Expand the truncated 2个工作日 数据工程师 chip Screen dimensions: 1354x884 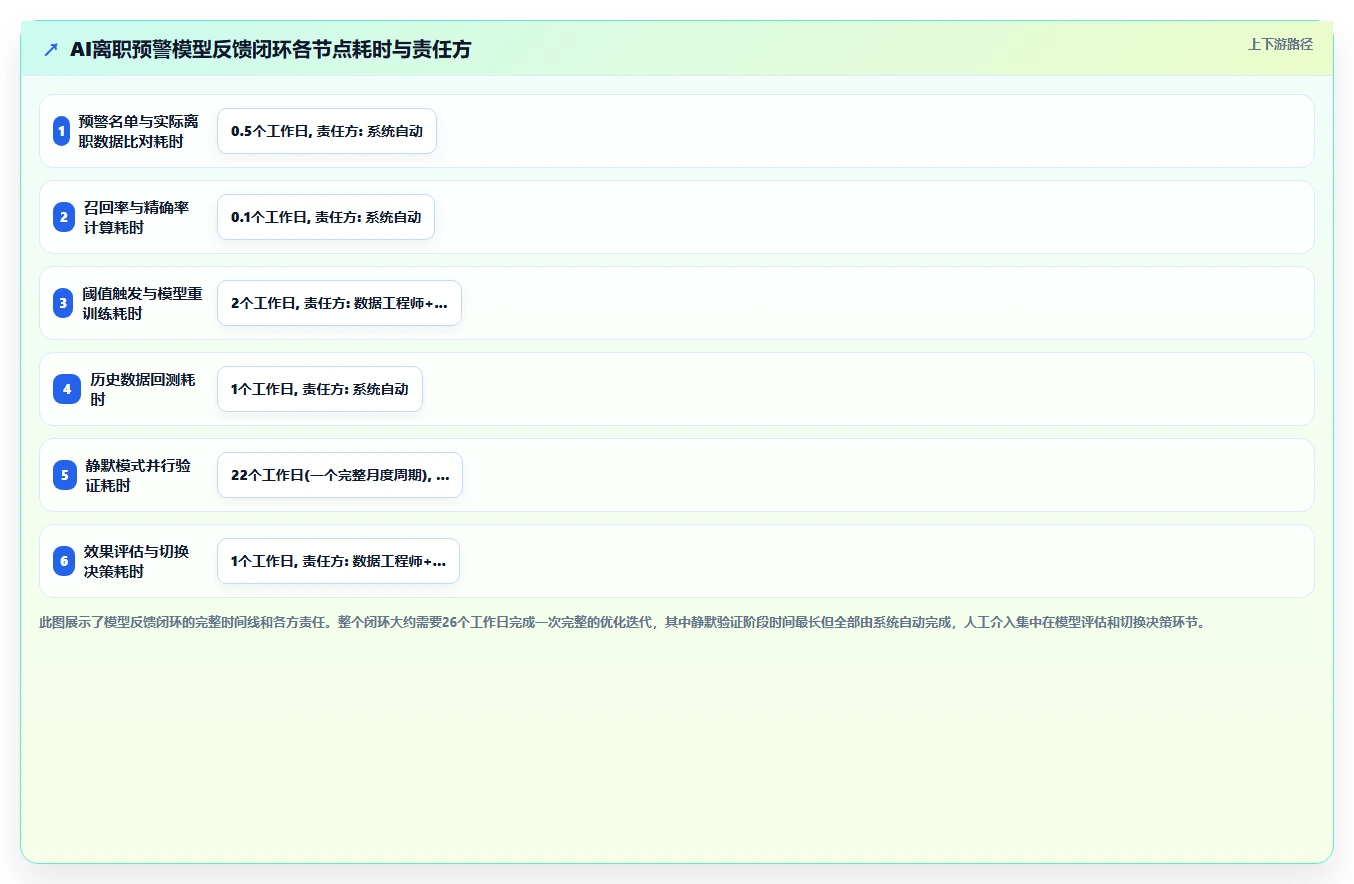pyautogui.click(x=339, y=303)
